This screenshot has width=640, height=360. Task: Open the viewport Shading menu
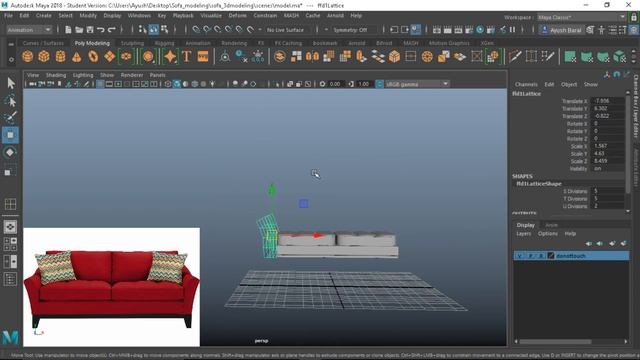[56, 75]
